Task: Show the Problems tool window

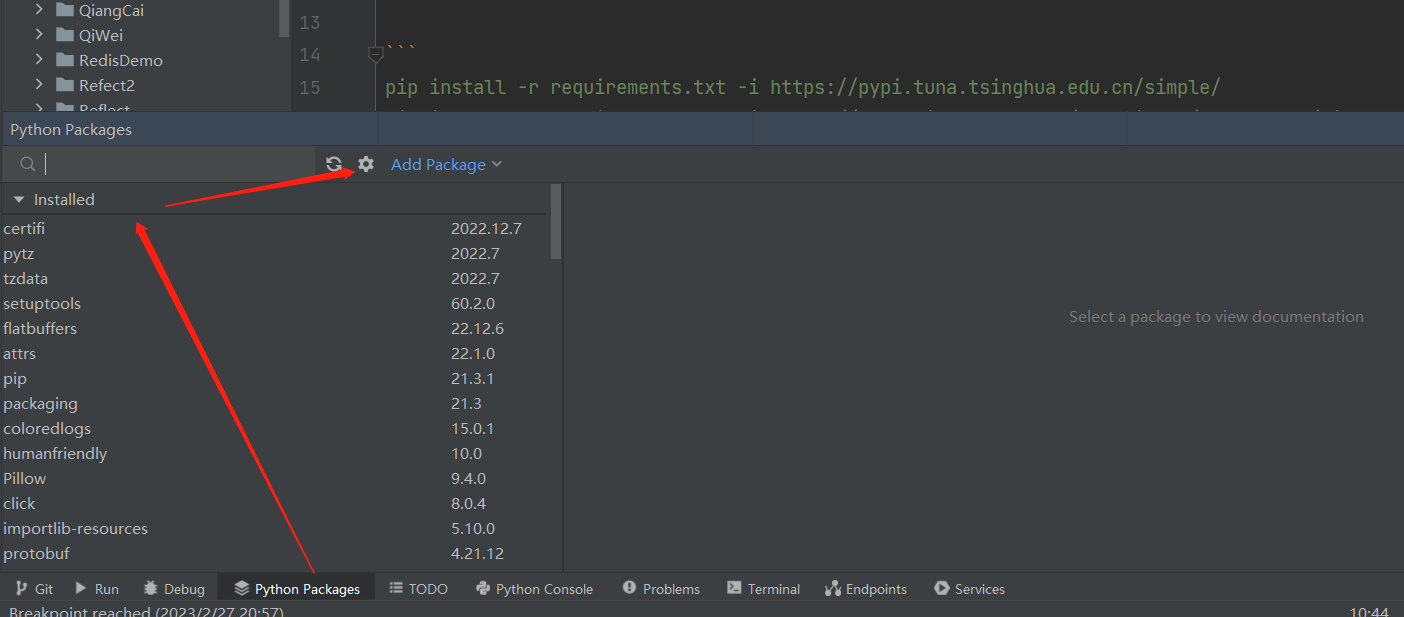Action: pos(661,589)
